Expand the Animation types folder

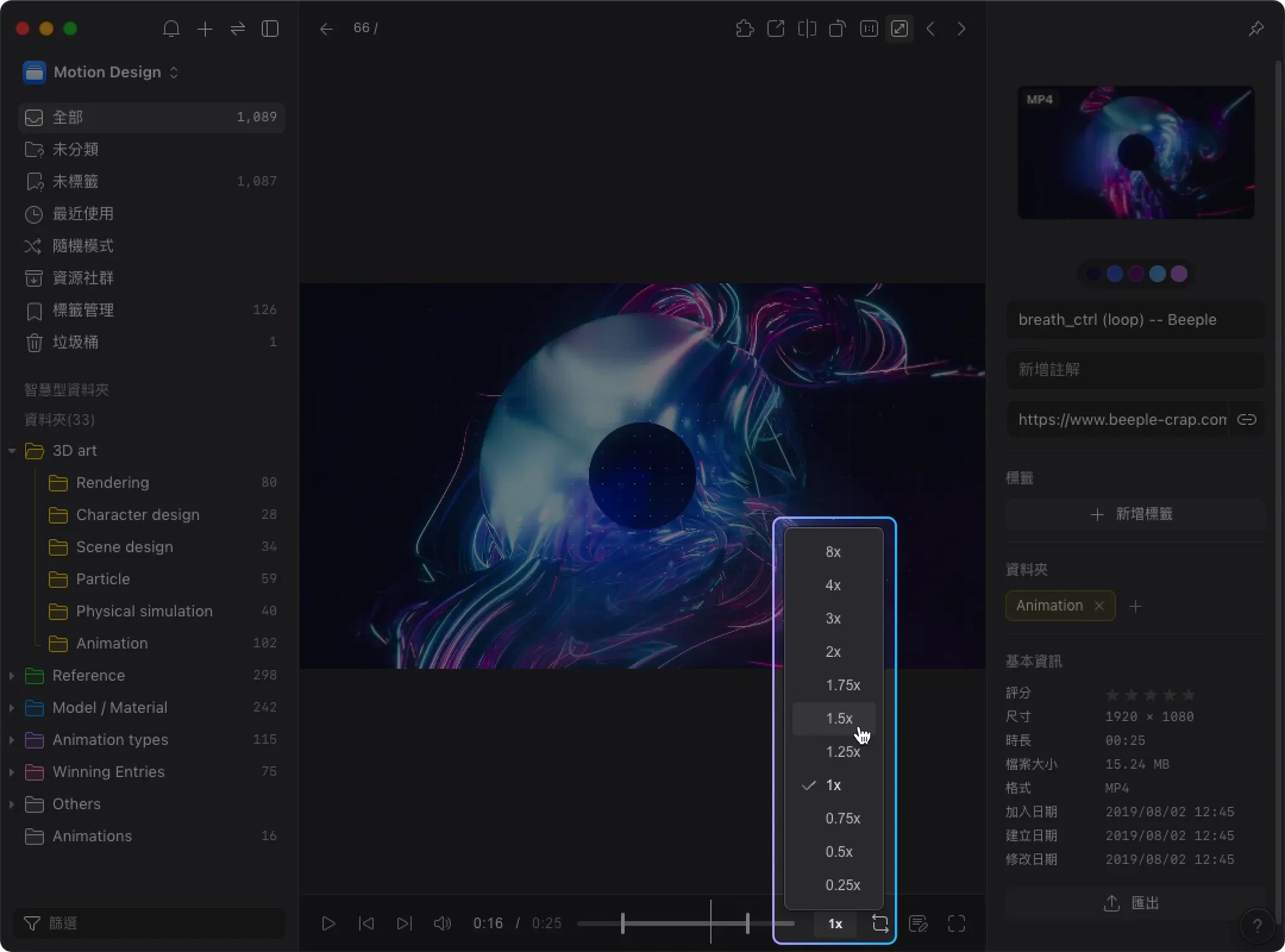click(x=12, y=739)
